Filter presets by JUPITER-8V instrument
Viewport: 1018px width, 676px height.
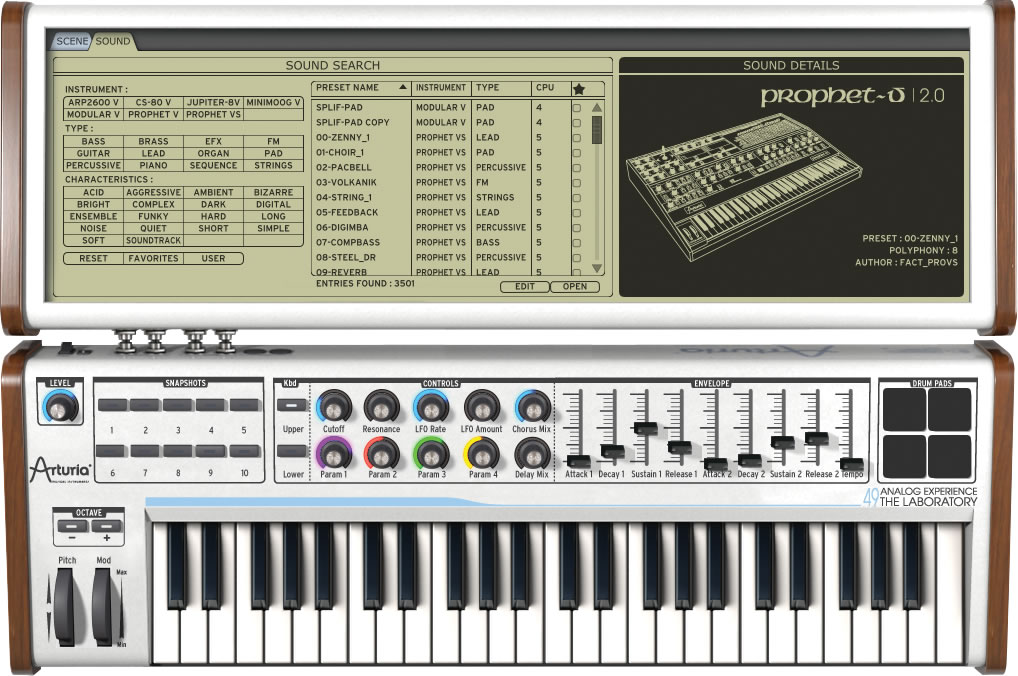pos(213,102)
